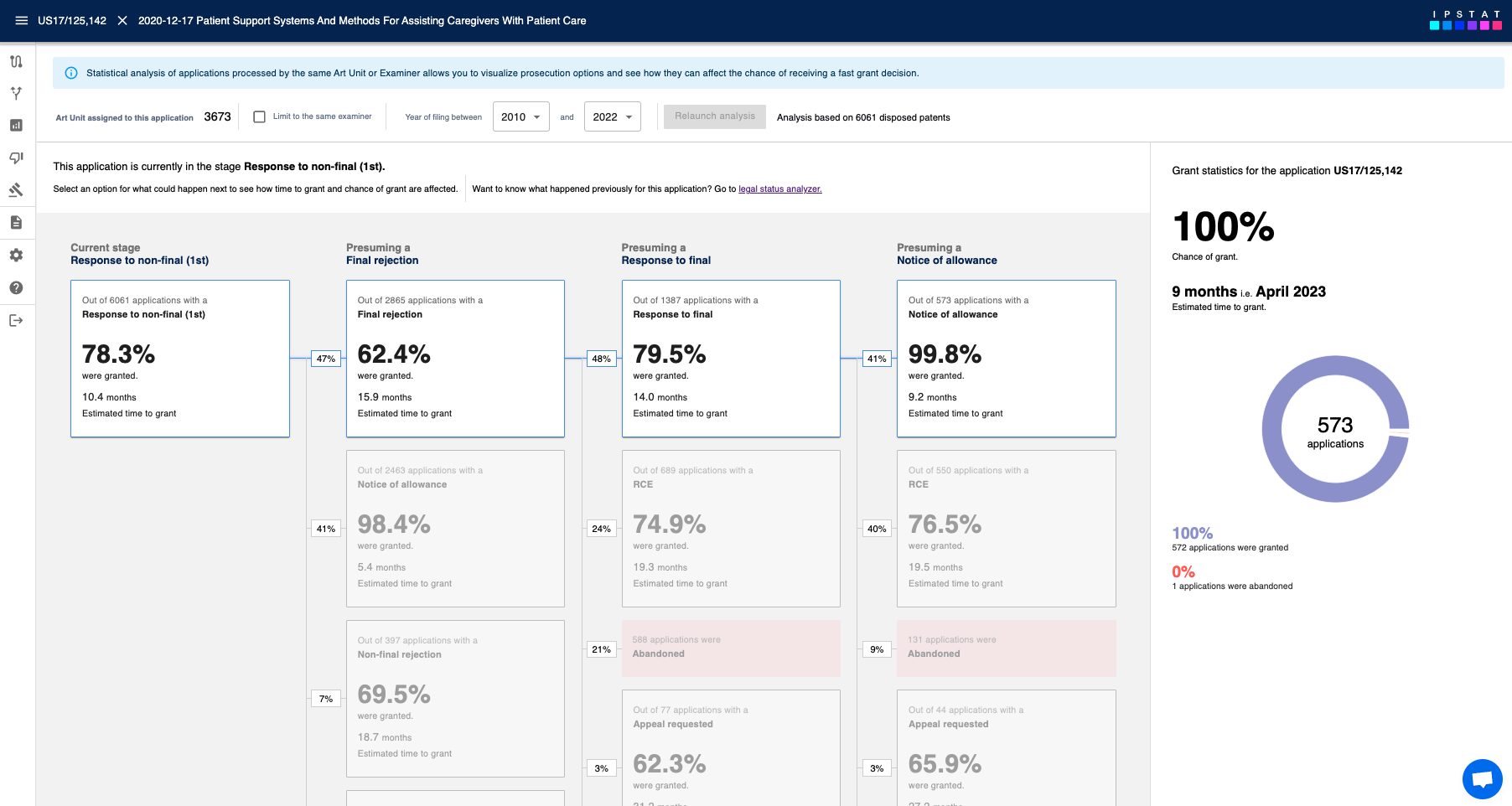Select the Final rejection 62.4% card
The width and height of the screenshot is (1512, 806).
[455, 359]
